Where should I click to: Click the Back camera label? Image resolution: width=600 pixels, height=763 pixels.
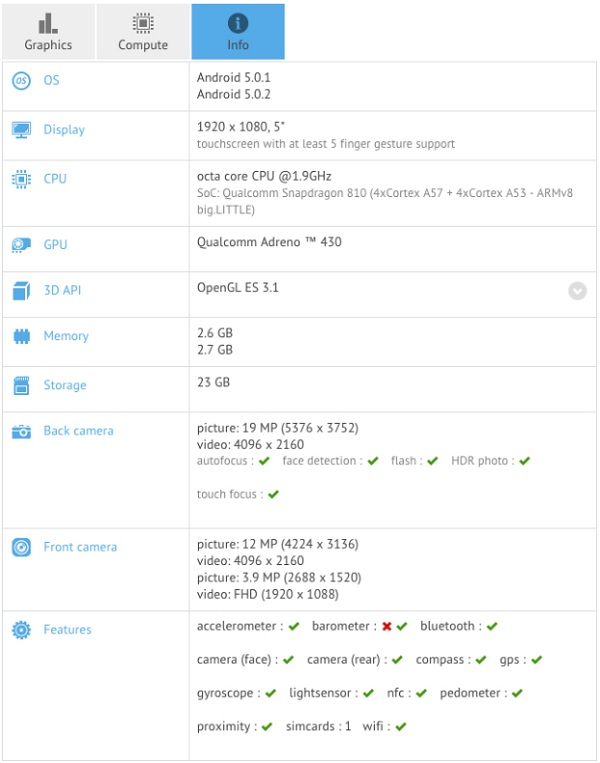click(x=78, y=431)
